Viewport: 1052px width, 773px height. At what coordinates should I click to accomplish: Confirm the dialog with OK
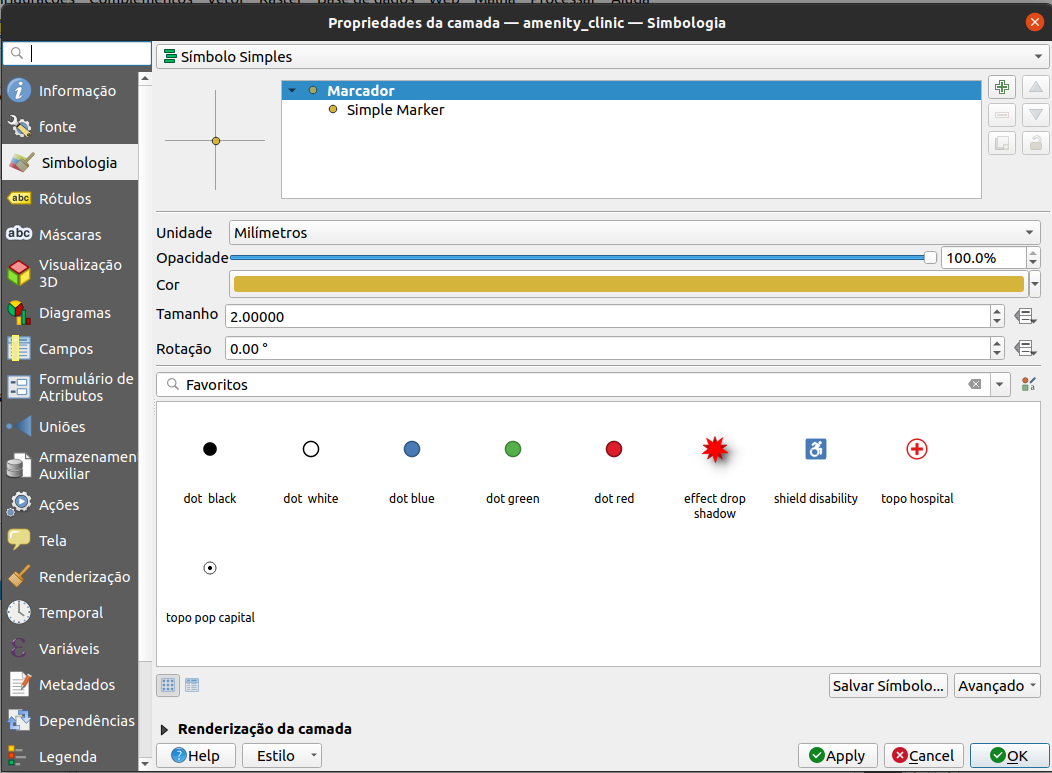click(1009, 756)
